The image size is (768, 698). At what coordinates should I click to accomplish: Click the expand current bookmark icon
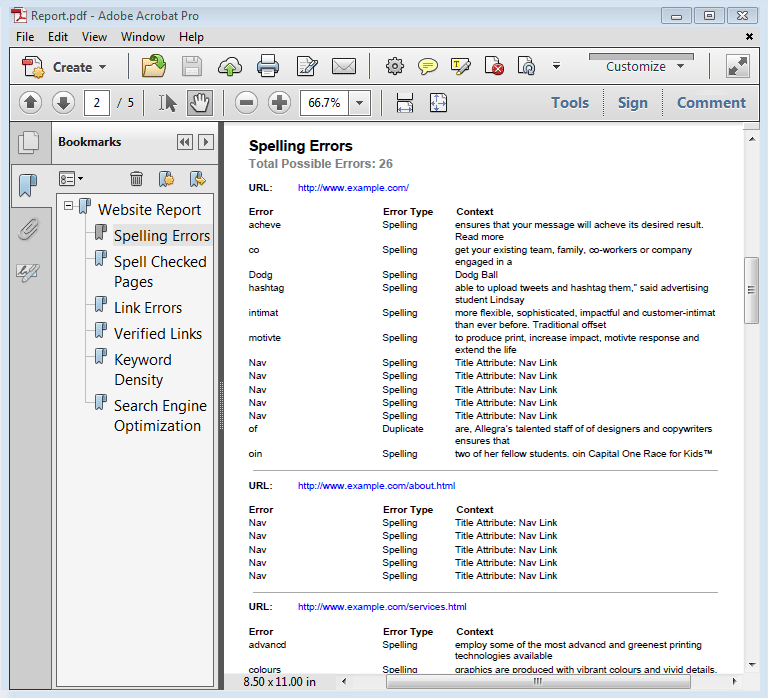[198, 179]
